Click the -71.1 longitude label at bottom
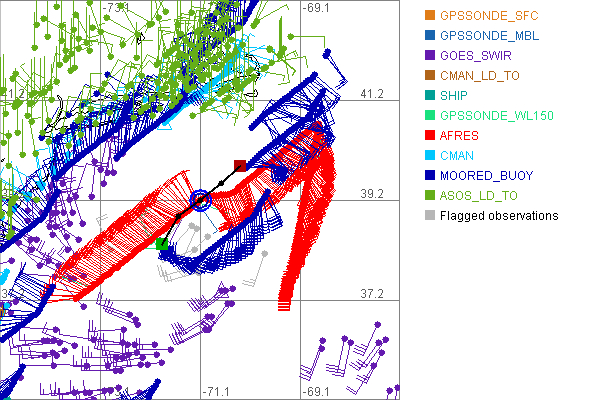600x400 pixels. 217,391
